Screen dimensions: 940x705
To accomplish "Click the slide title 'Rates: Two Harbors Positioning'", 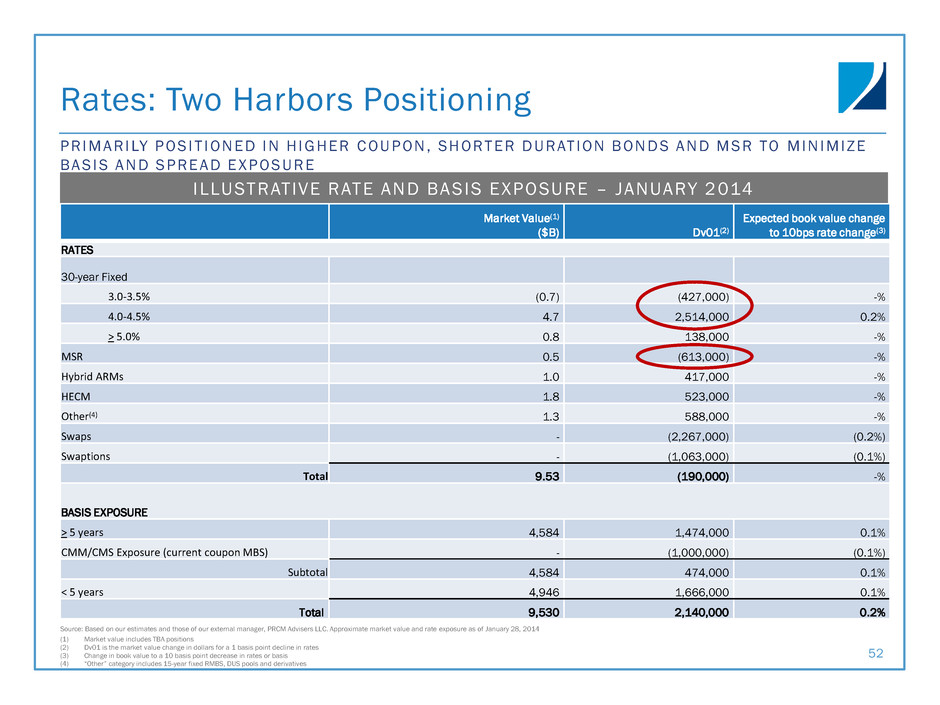I will click(295, 99).
